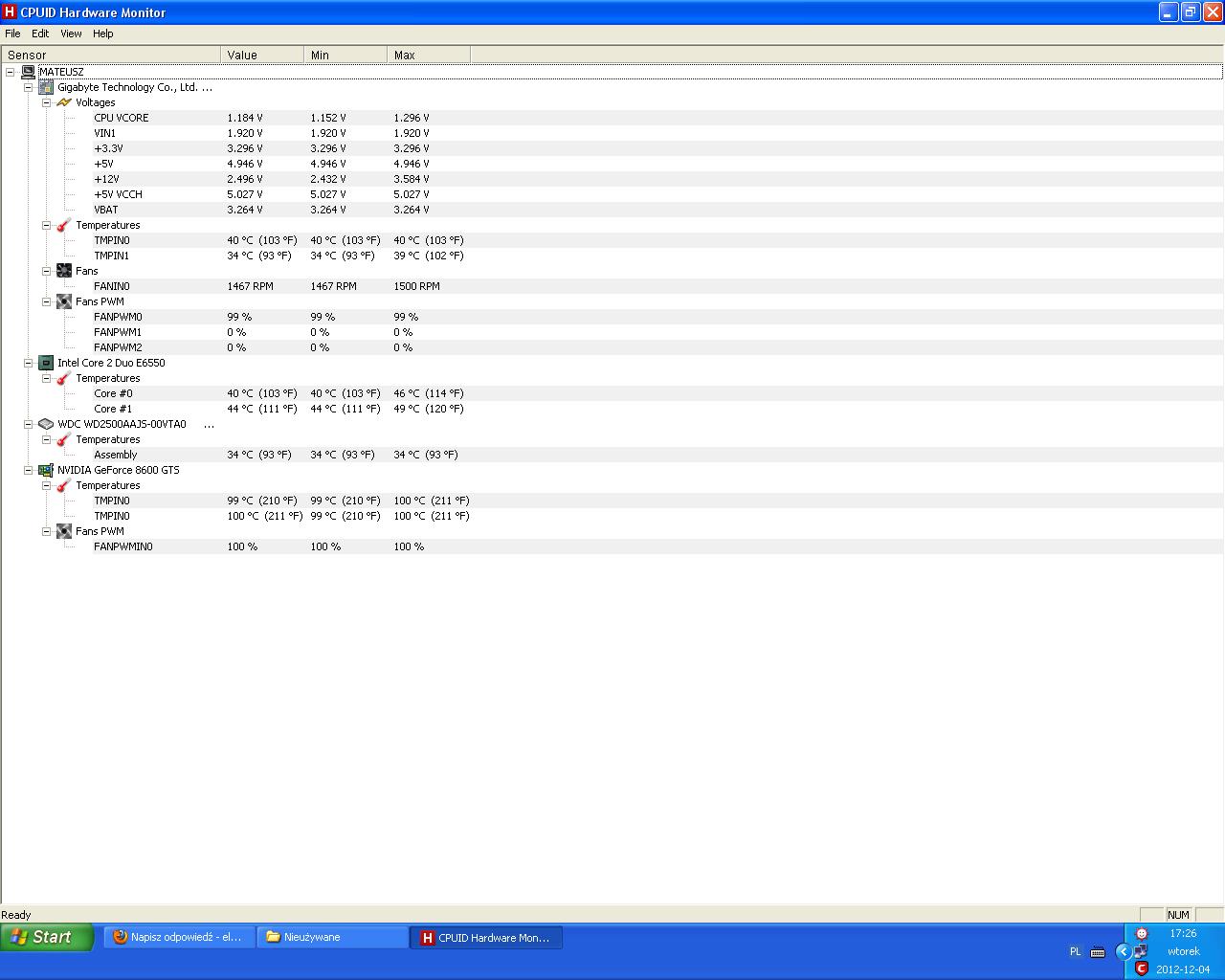Collapse Temperatures under Intel Core 2 Duo
This screenshot has width=1225, height=980.
pyautogui.click(x=46, y=378)
